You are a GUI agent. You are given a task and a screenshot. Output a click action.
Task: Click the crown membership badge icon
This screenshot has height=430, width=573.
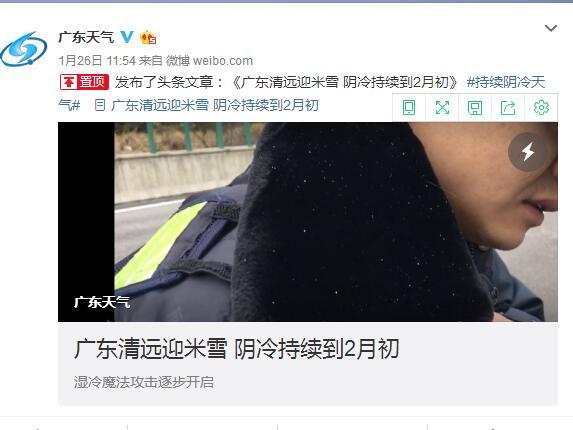click(x=148, y=37)
